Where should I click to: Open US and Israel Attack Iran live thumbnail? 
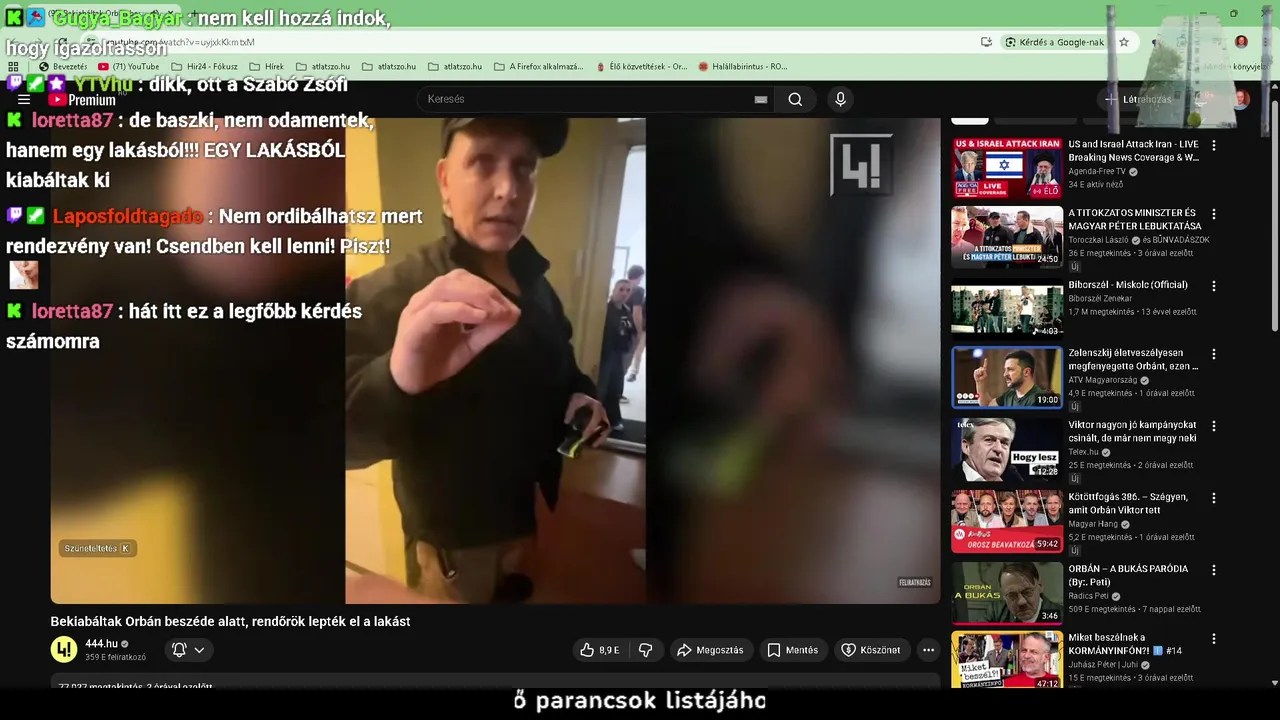[1007, 168]
